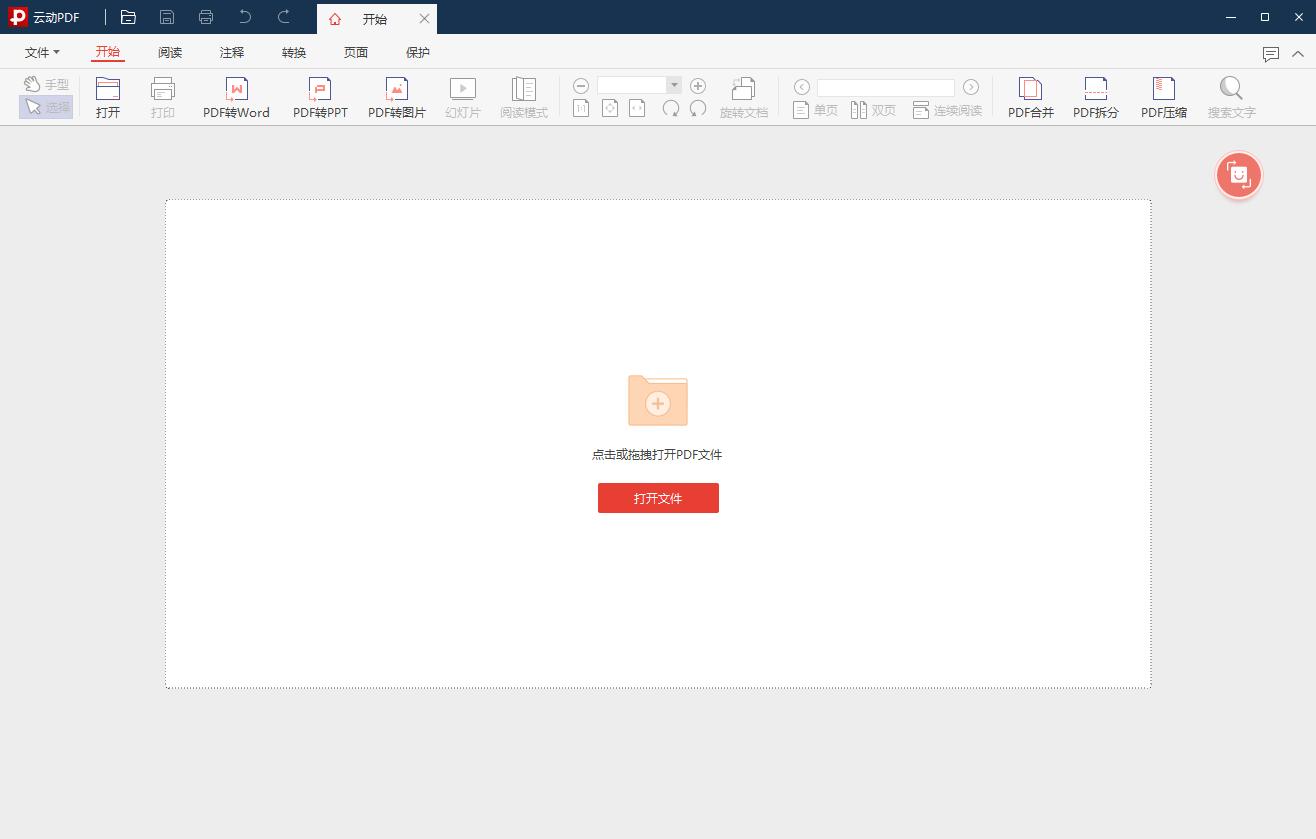Click the floating red assistant button
Screen dimensions: 1316x839
click(x=1239, y=176)
